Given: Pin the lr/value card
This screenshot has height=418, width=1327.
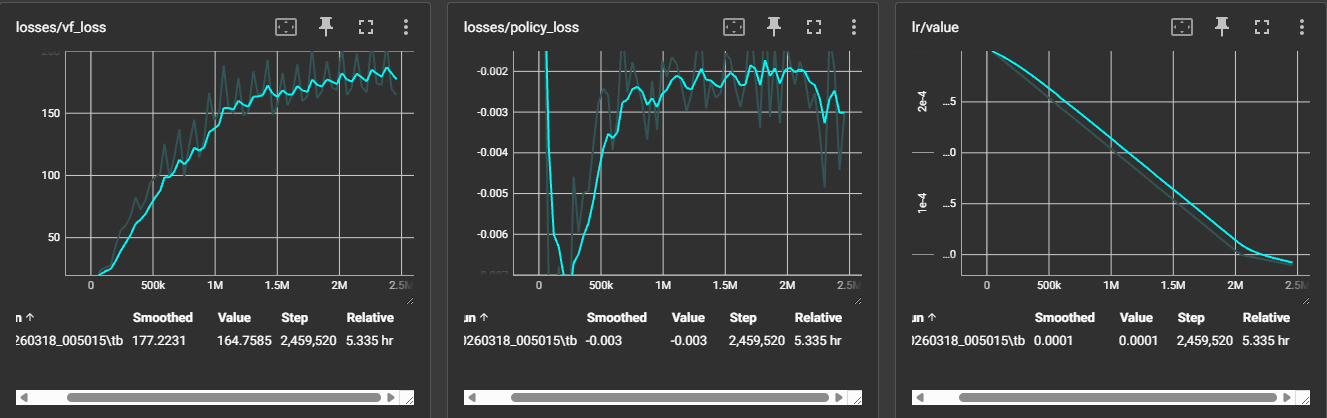Looking at the screenshot, I should [1222, 27].
